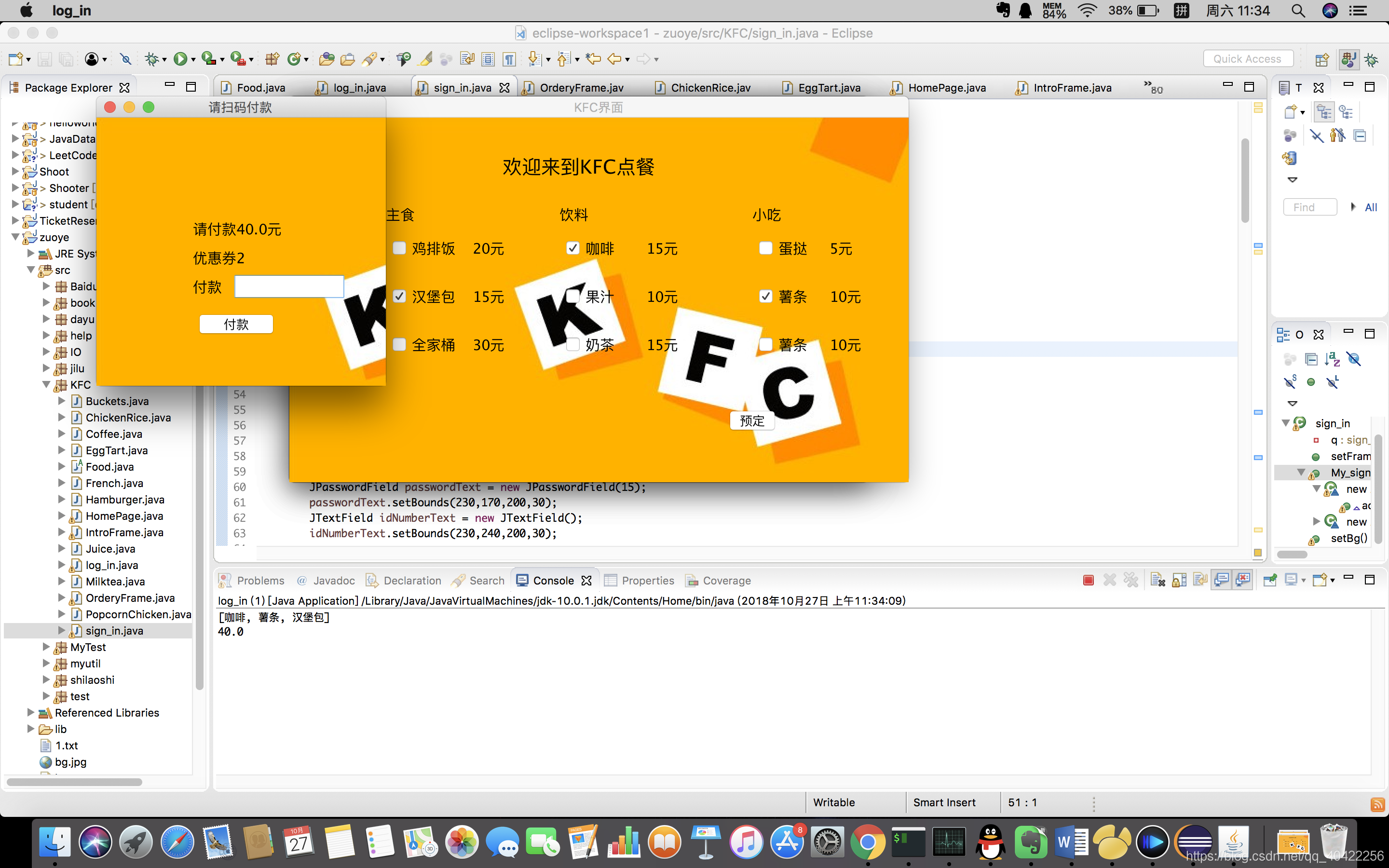
Task: Open the Run button dropdown arrow
Action: (x=193, y=60)
